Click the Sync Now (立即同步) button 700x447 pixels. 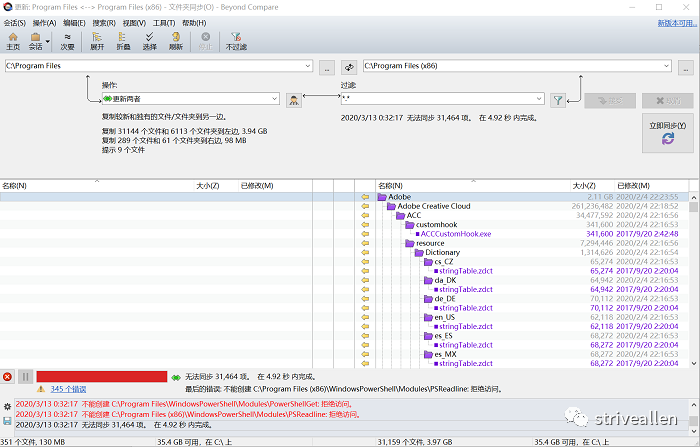667,133
